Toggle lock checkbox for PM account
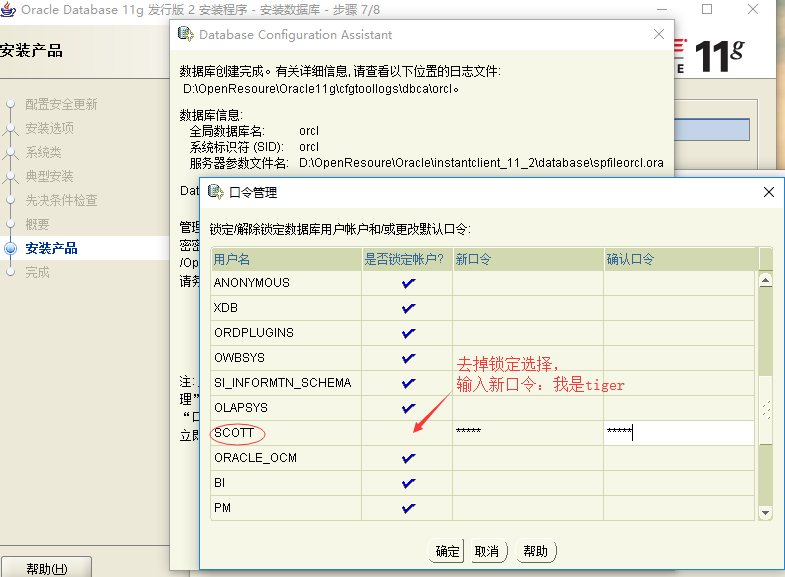This screenshot has height=577, width=785. coord(408,508)
